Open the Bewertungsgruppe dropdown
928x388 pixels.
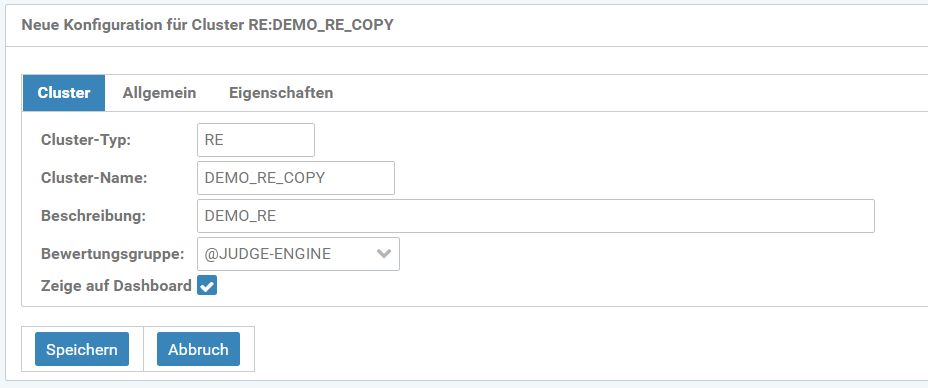298,254
